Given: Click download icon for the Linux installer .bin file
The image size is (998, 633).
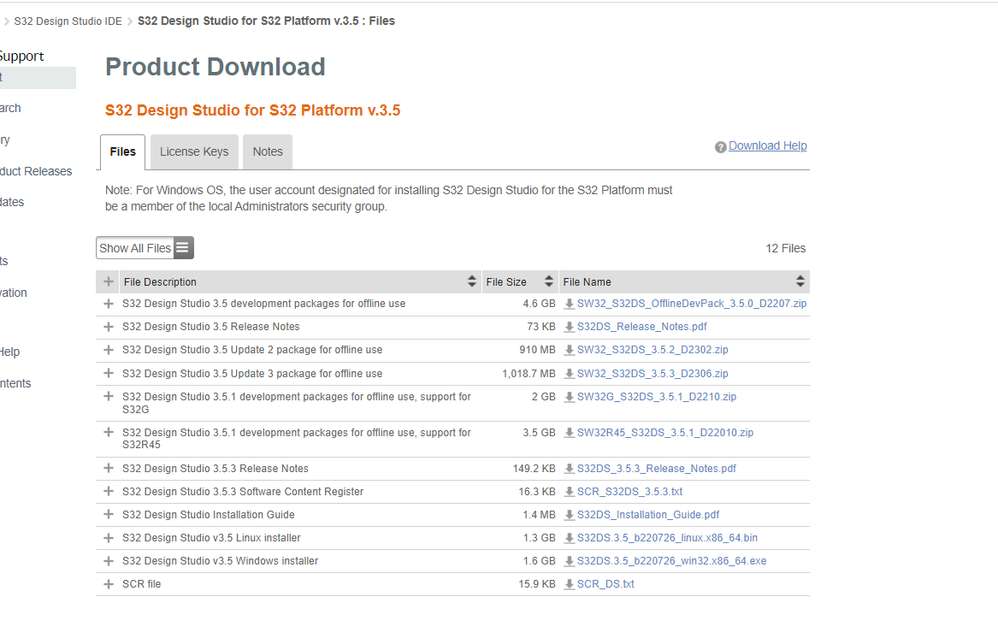Looking at the screenshot, I should pyautogui.click(x=566, y=537).
